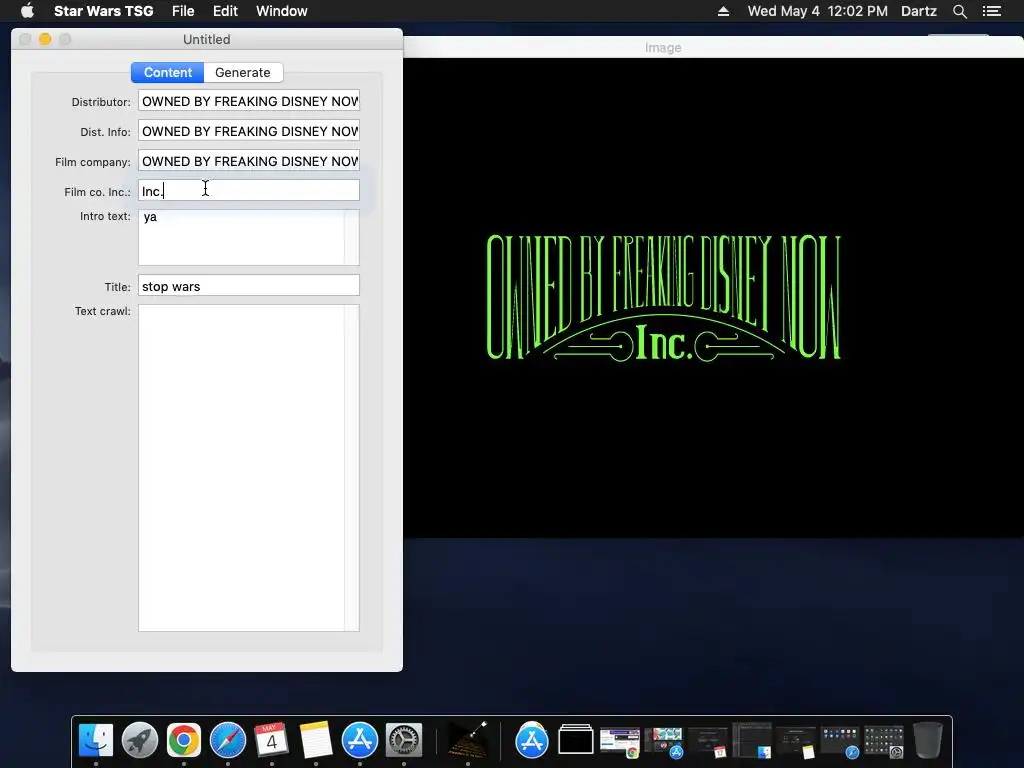
Task: Open Safari compass icon in dock
Action: point(227,741)
